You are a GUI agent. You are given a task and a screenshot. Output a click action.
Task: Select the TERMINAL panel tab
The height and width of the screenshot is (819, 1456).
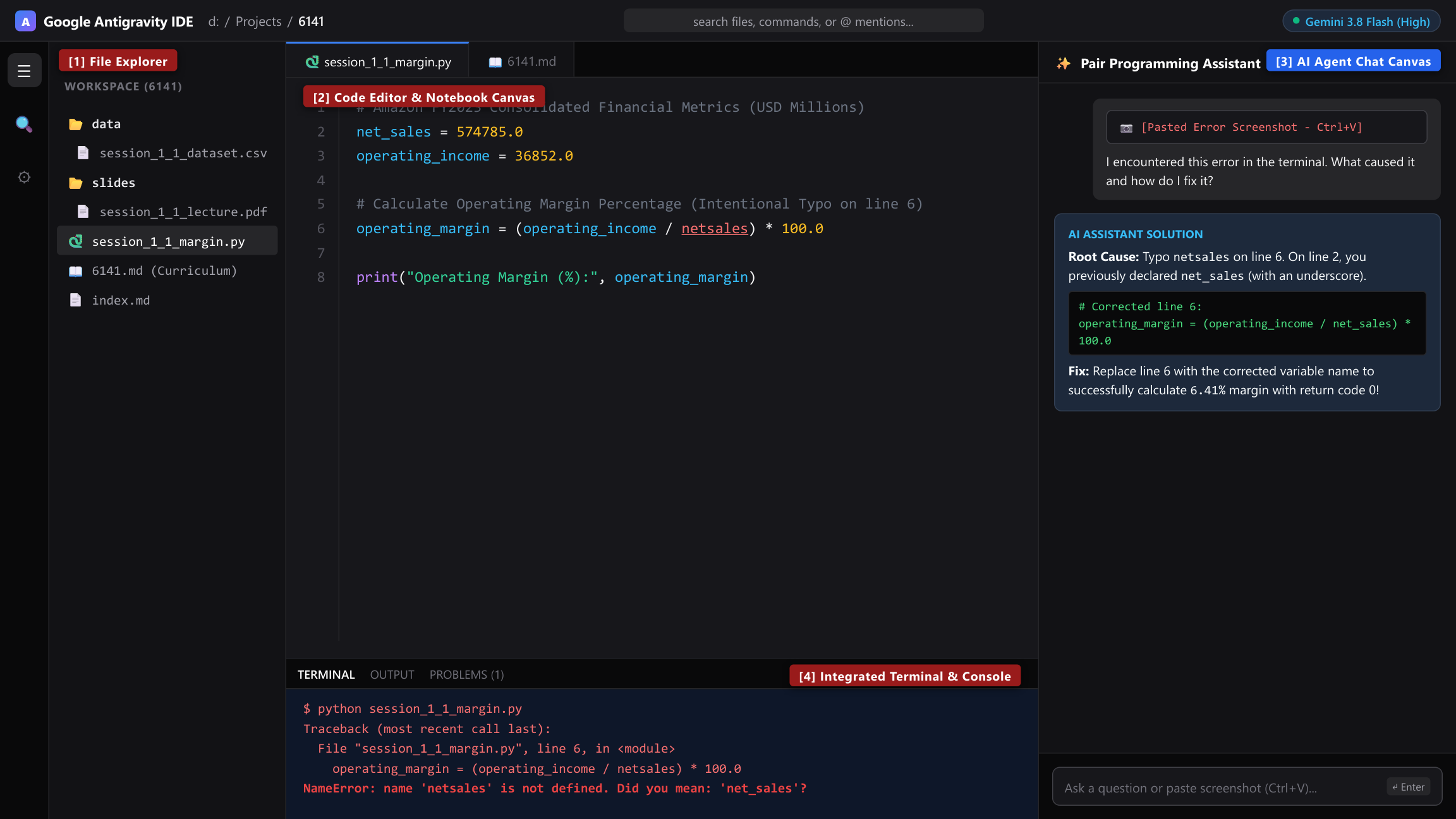point(326,674)
